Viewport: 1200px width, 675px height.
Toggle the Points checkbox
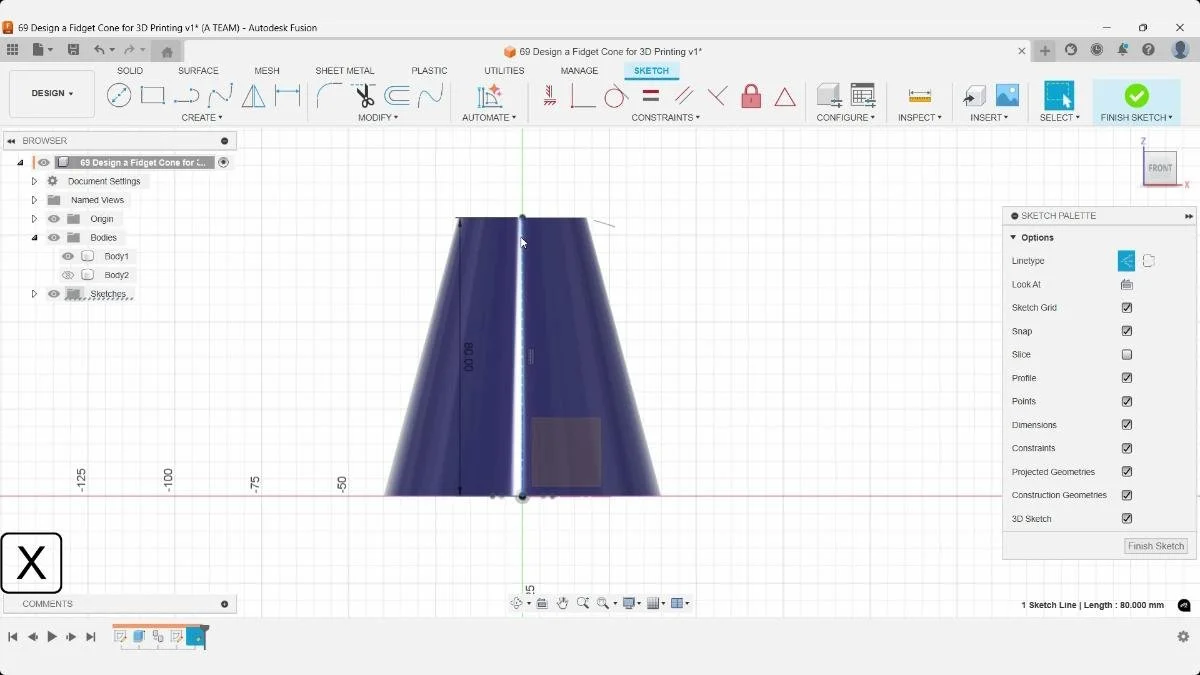[x=1127, y=401]
